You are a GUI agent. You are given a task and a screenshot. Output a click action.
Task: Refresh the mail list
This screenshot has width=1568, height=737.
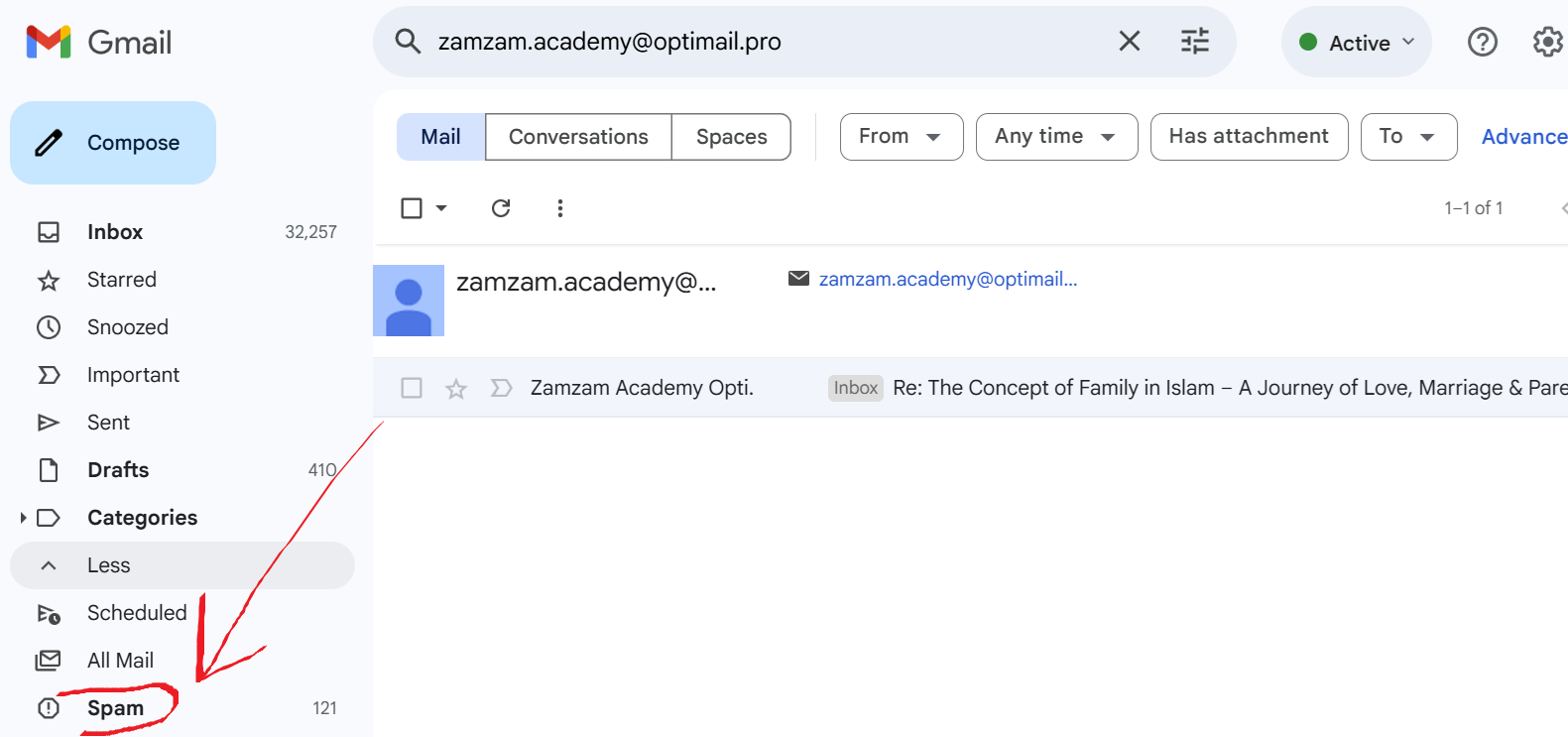(x=501, y=208)
